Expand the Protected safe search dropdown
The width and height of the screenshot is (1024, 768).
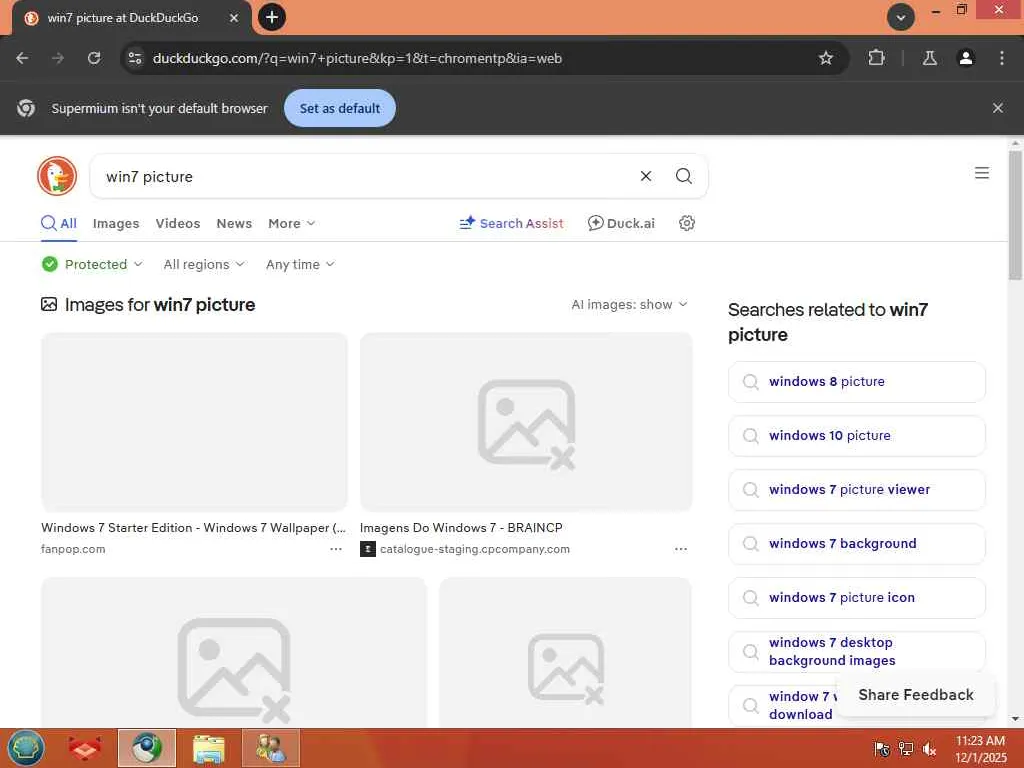(x=92, y=264)
